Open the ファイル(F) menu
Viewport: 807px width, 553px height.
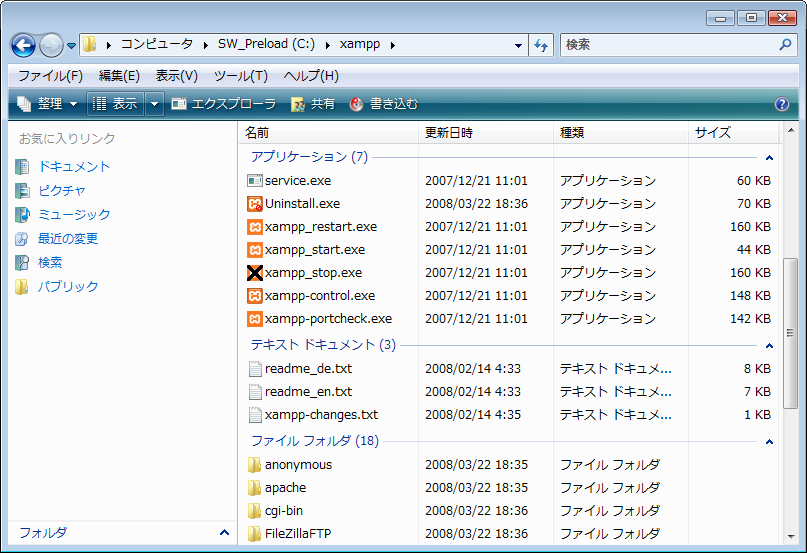[50, 76]
